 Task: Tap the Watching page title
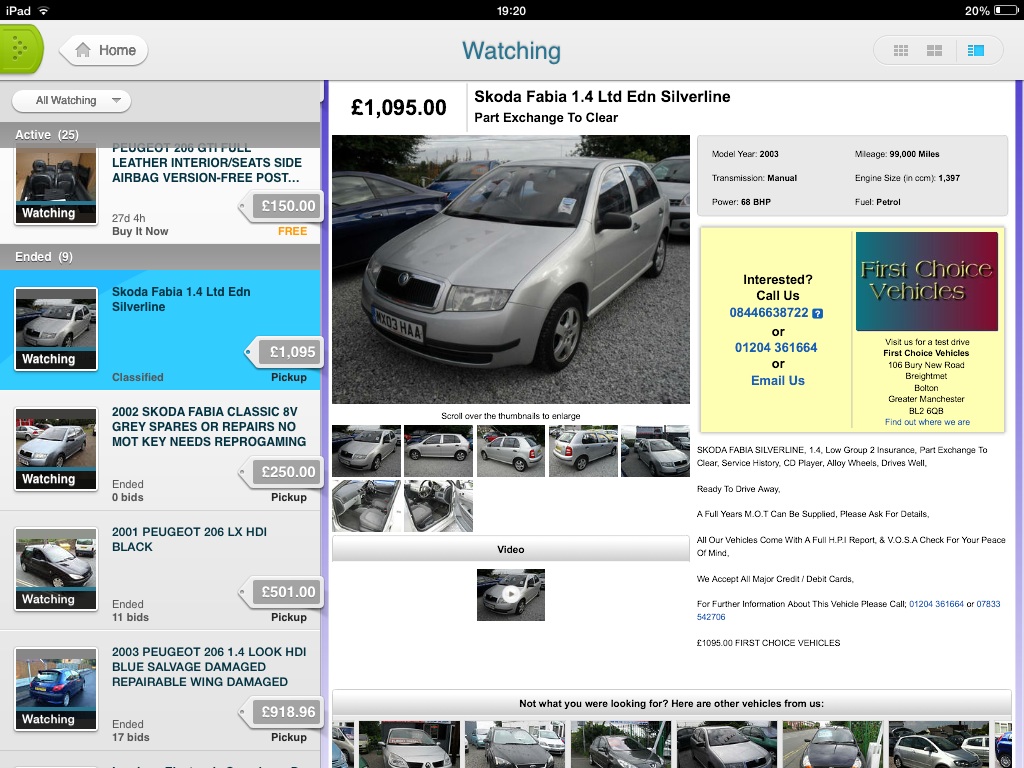(x=511, y=51)
